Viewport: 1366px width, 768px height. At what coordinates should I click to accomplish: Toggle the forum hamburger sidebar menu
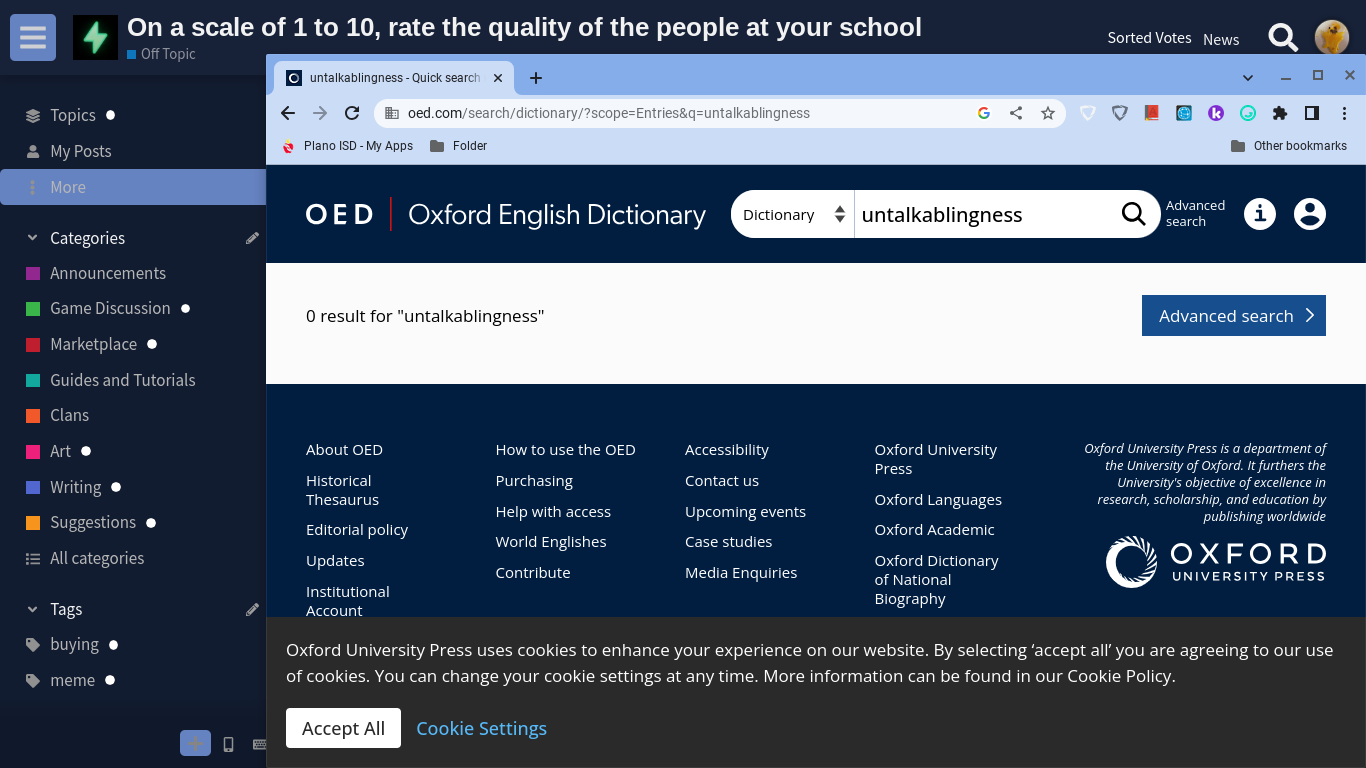point(33,38)
